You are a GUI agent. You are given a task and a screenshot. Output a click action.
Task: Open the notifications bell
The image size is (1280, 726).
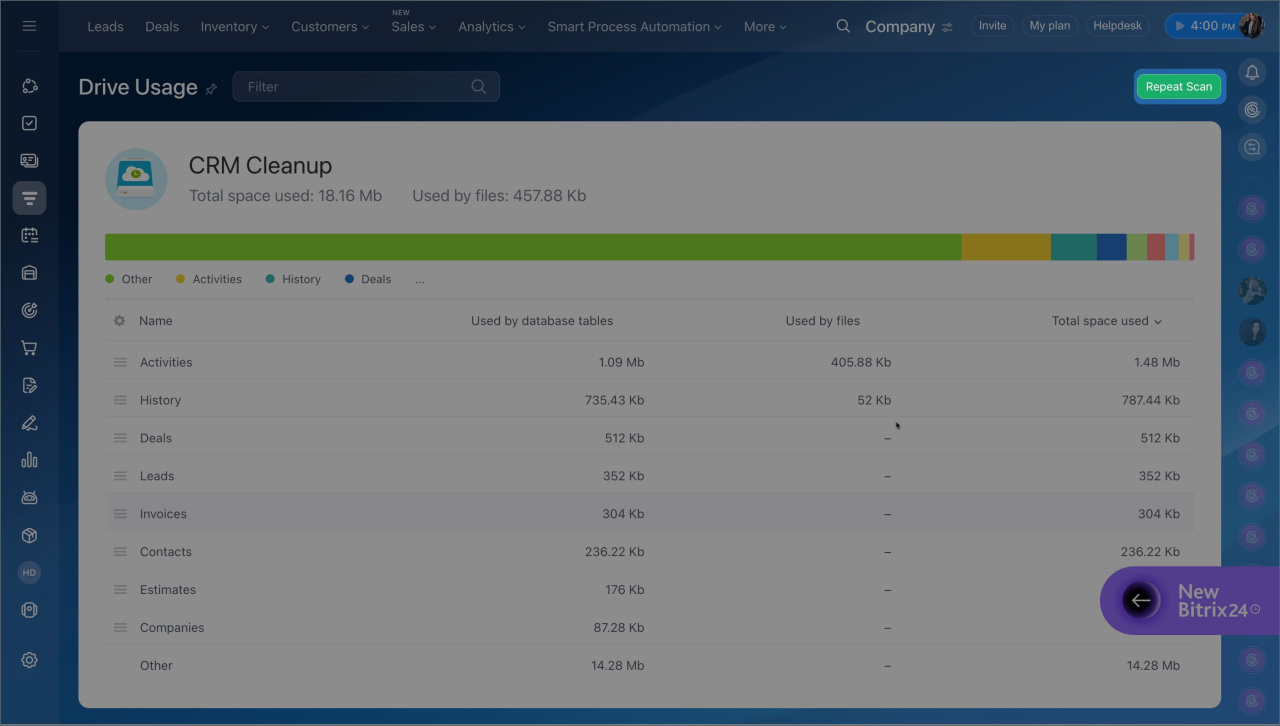1252,72
